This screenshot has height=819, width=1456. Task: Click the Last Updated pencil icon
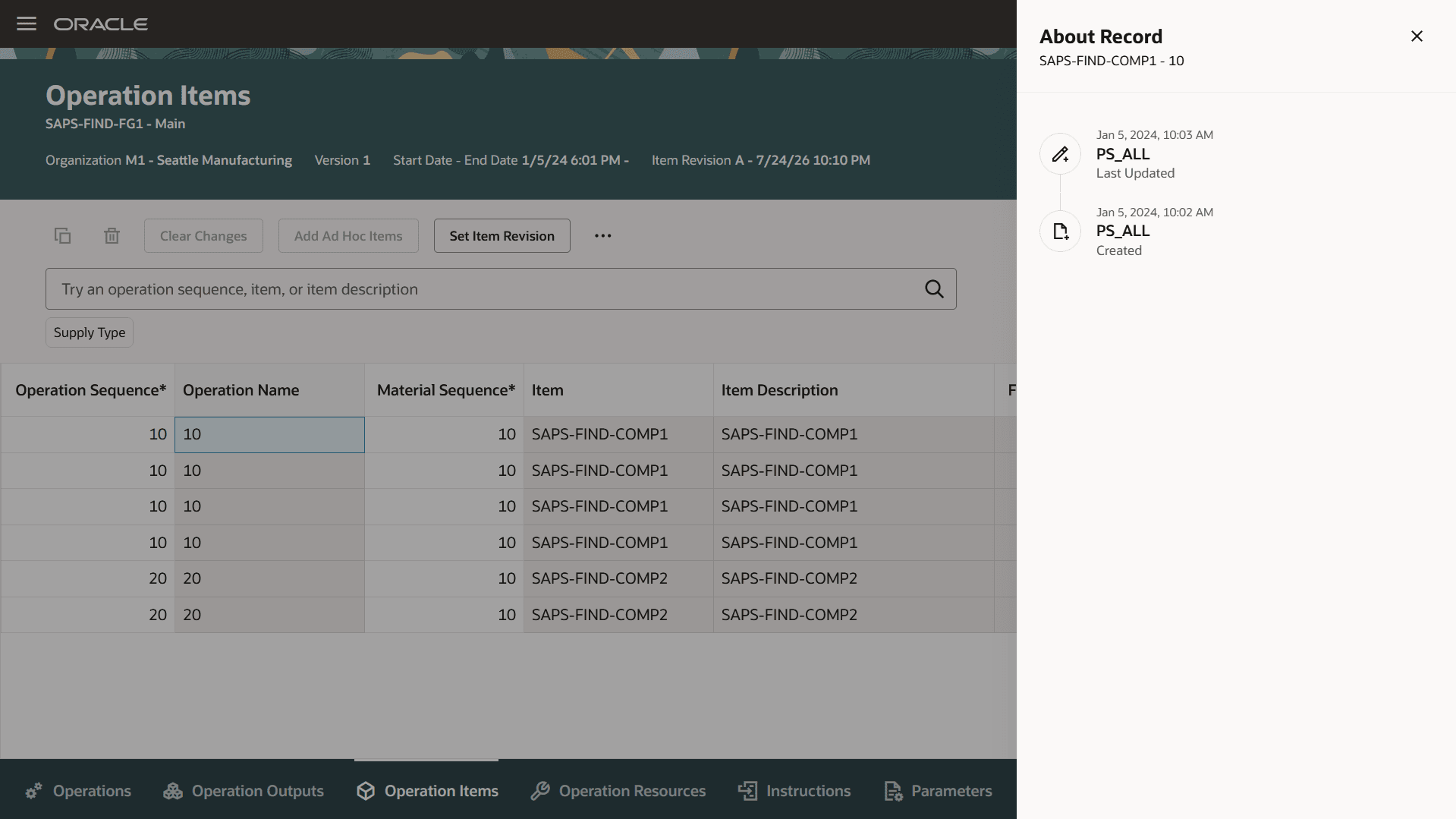[1060, 154]
